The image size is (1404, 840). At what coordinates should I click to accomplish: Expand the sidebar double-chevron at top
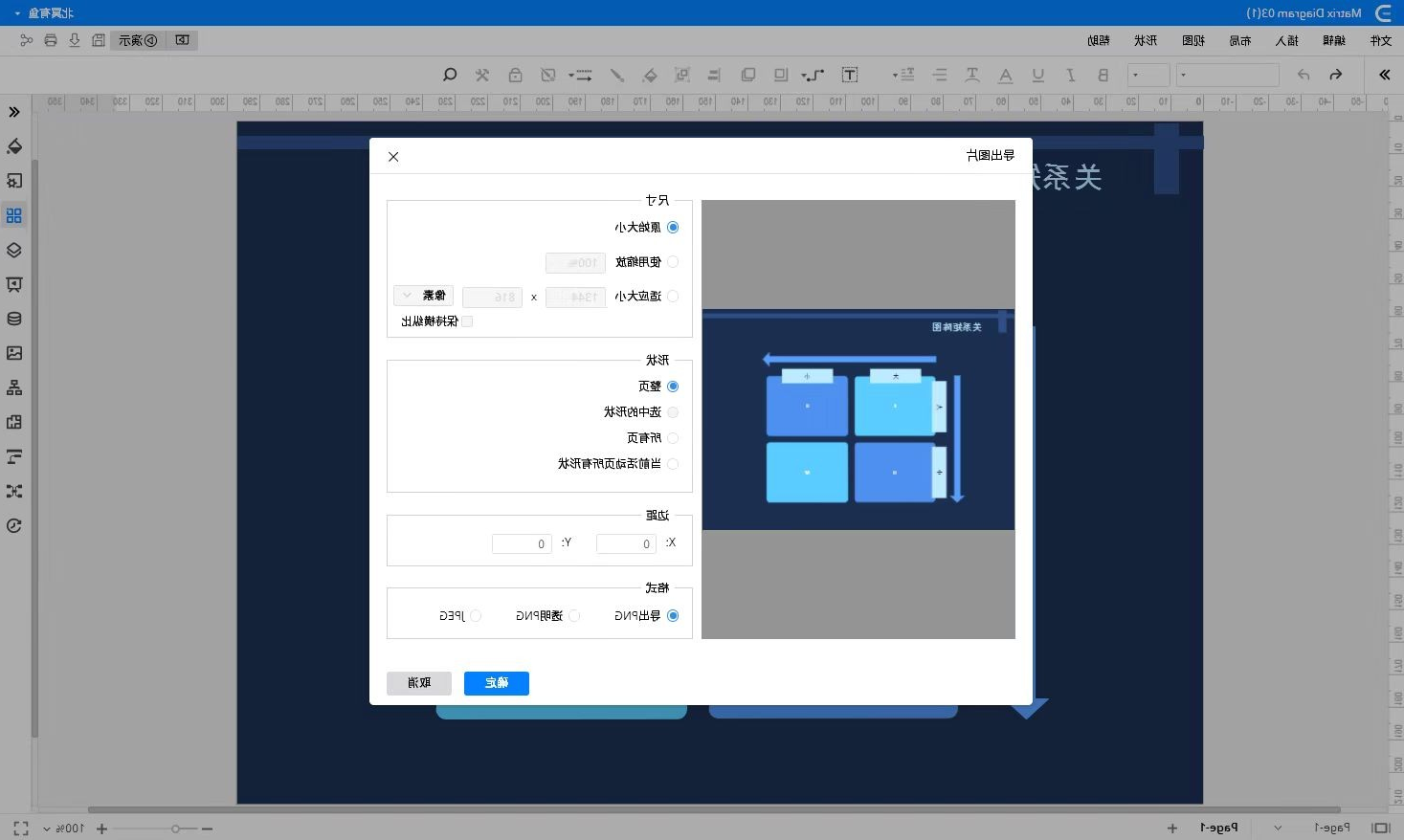coord(14,112)
